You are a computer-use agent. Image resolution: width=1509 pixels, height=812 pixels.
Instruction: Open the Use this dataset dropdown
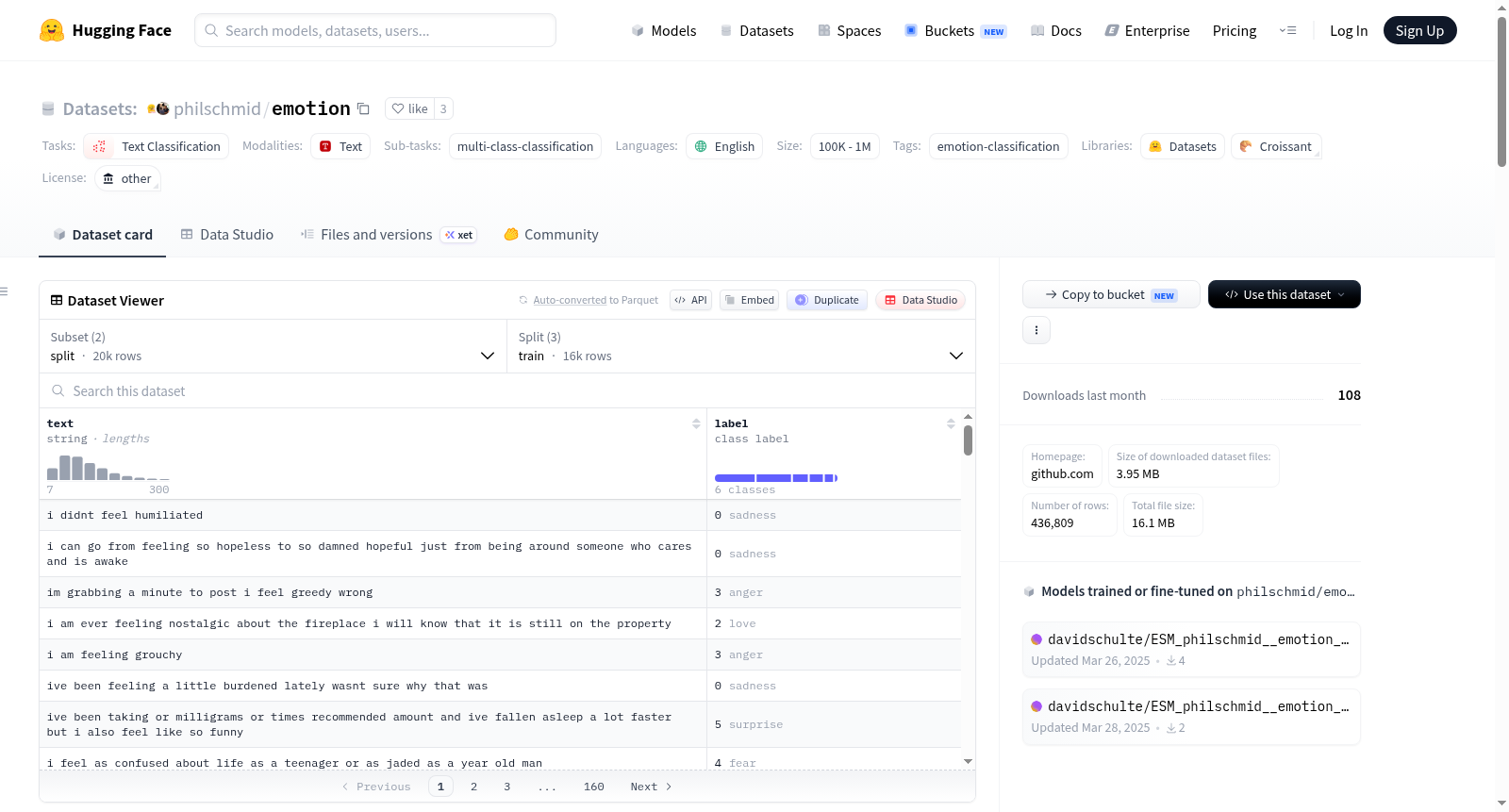pos(1285,294)
